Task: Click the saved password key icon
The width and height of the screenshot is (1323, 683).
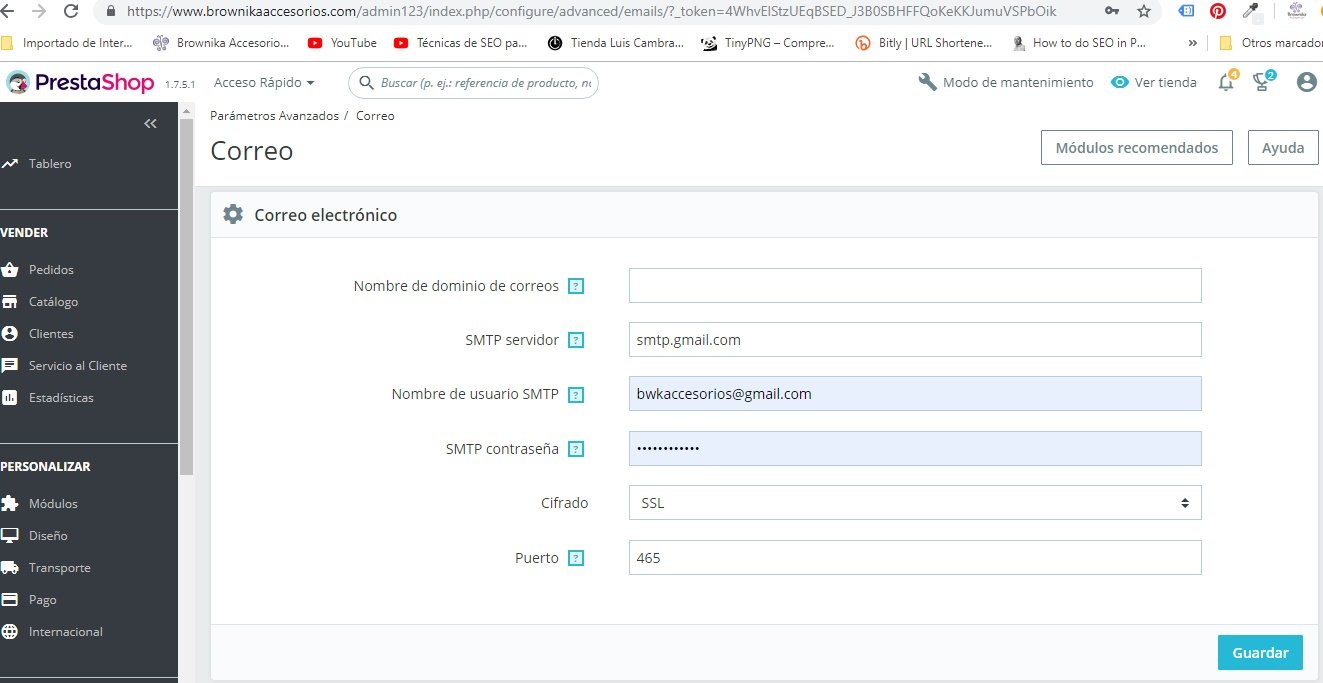Action: (1112, 11)
